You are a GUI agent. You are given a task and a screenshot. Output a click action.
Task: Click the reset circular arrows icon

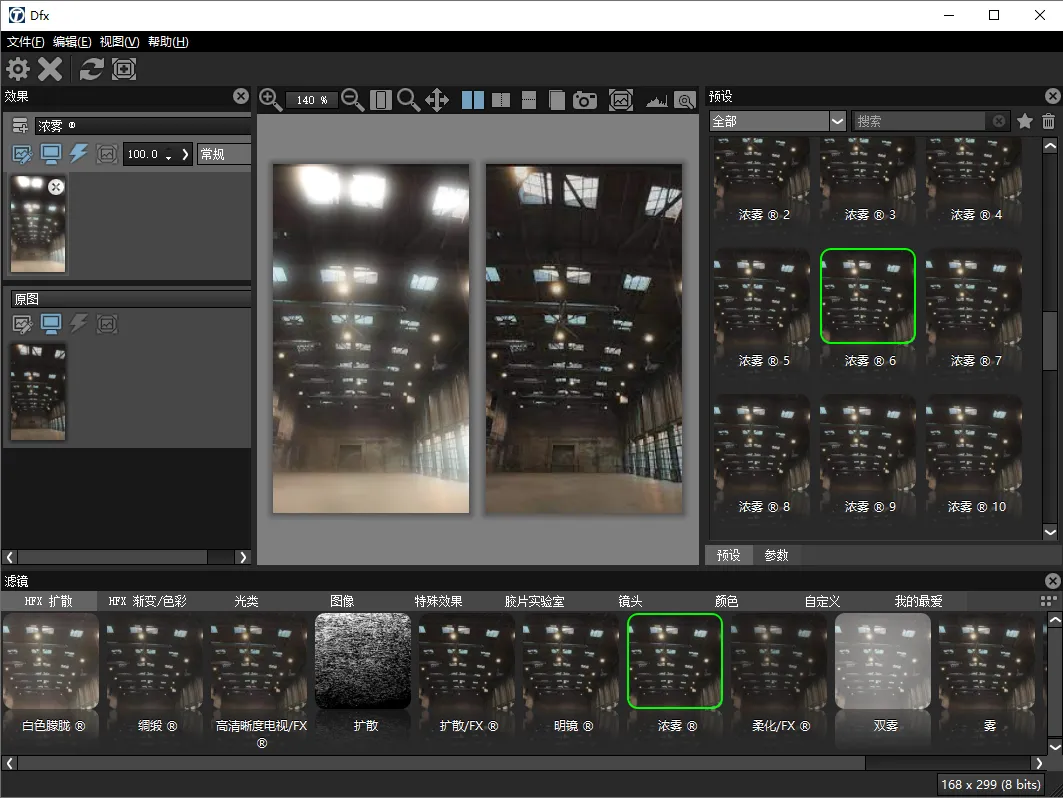pos(91,69)
